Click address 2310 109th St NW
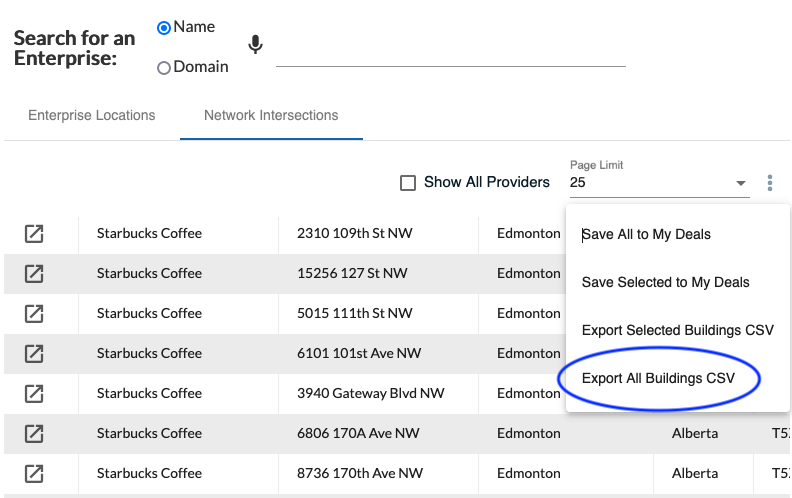792x498 pixels. tap(355, 233)
